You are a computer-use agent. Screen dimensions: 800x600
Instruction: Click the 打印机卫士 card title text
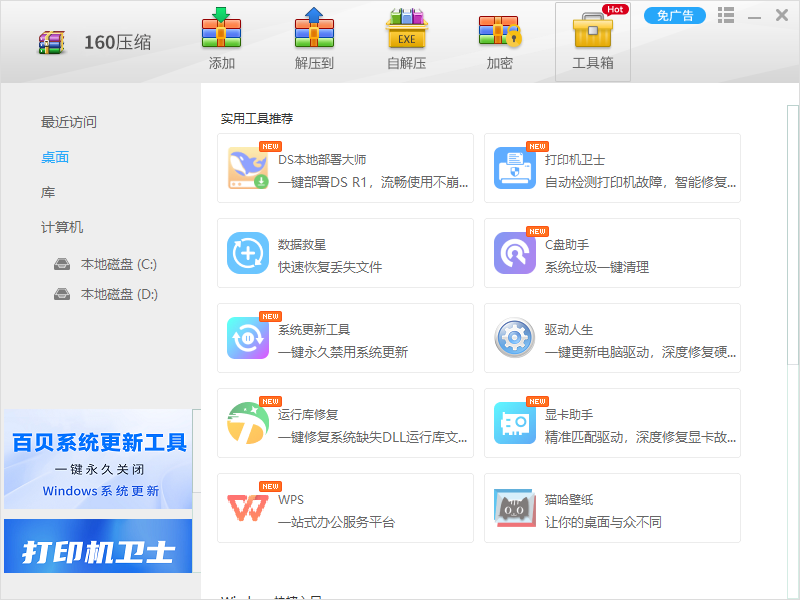[x=575, y=160]
